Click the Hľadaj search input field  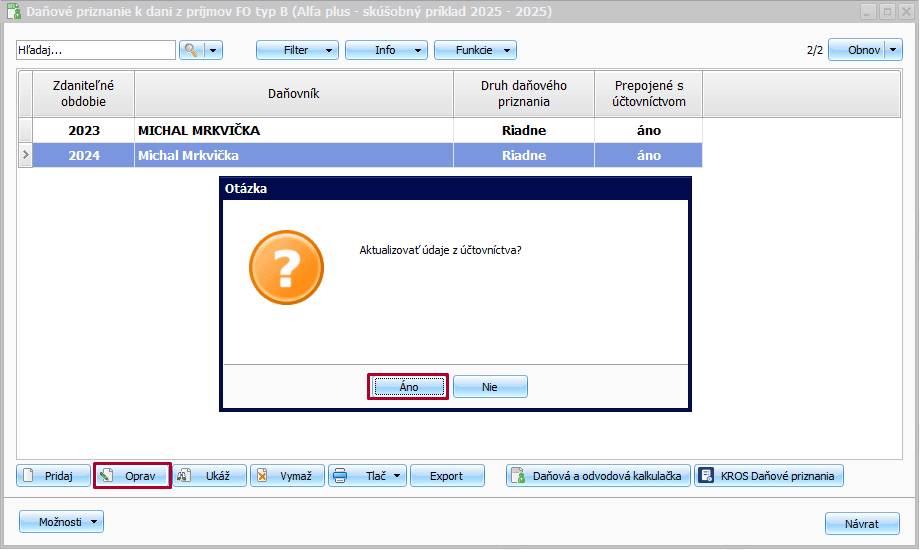pyautogui.click(x=96, y=50)
